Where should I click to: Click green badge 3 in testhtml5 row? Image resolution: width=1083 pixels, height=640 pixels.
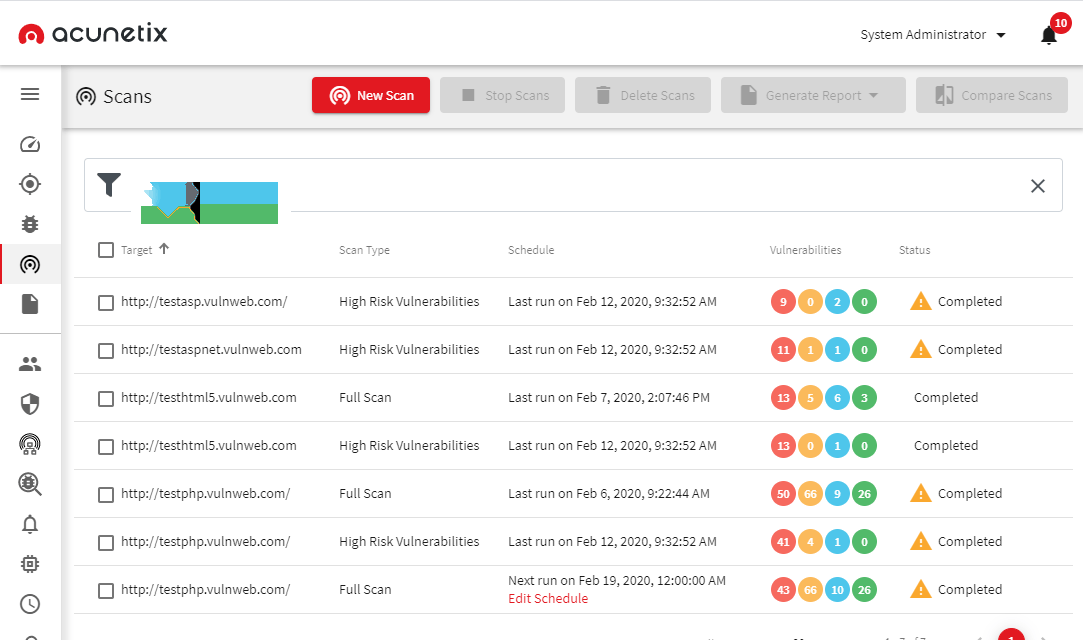864,398
